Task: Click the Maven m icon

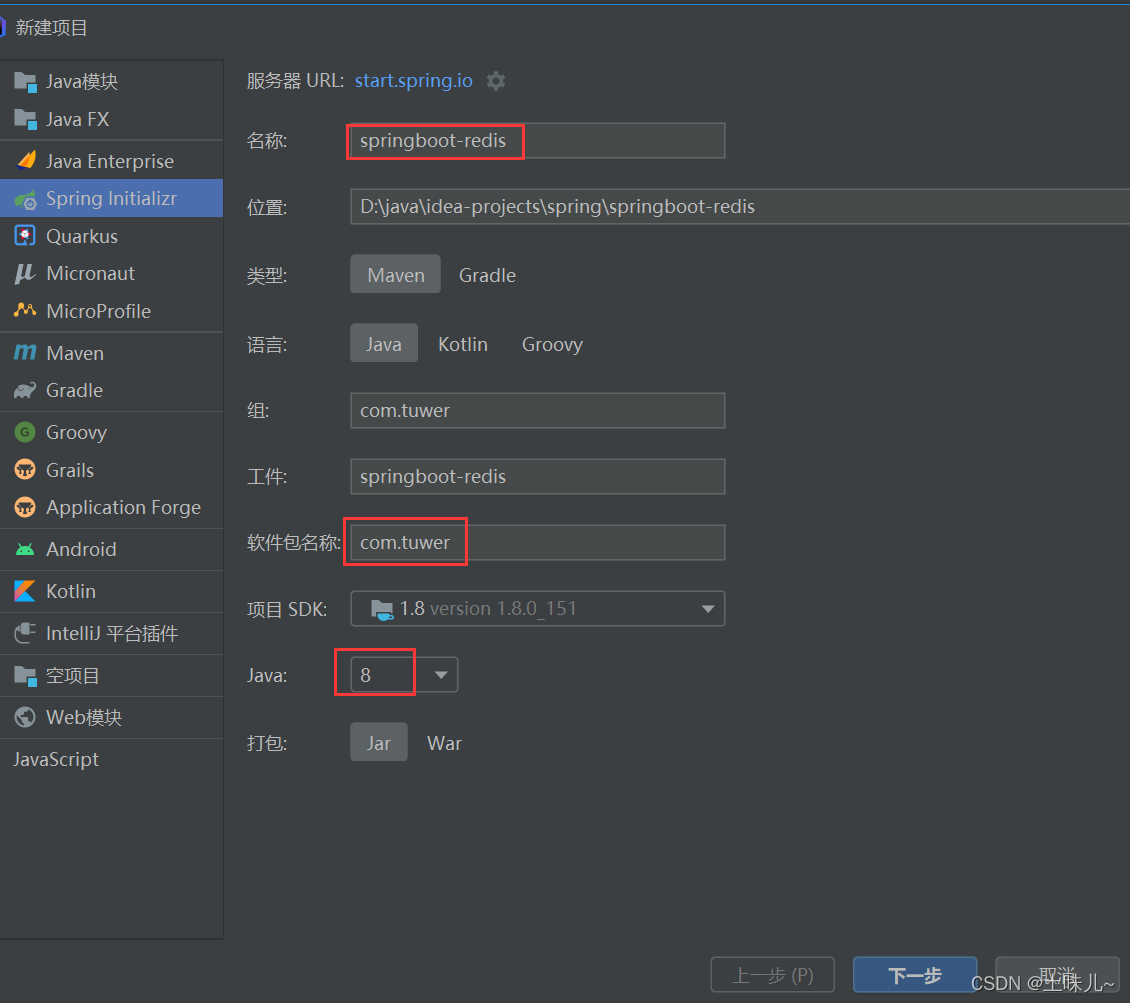Action: click(25, 352)
